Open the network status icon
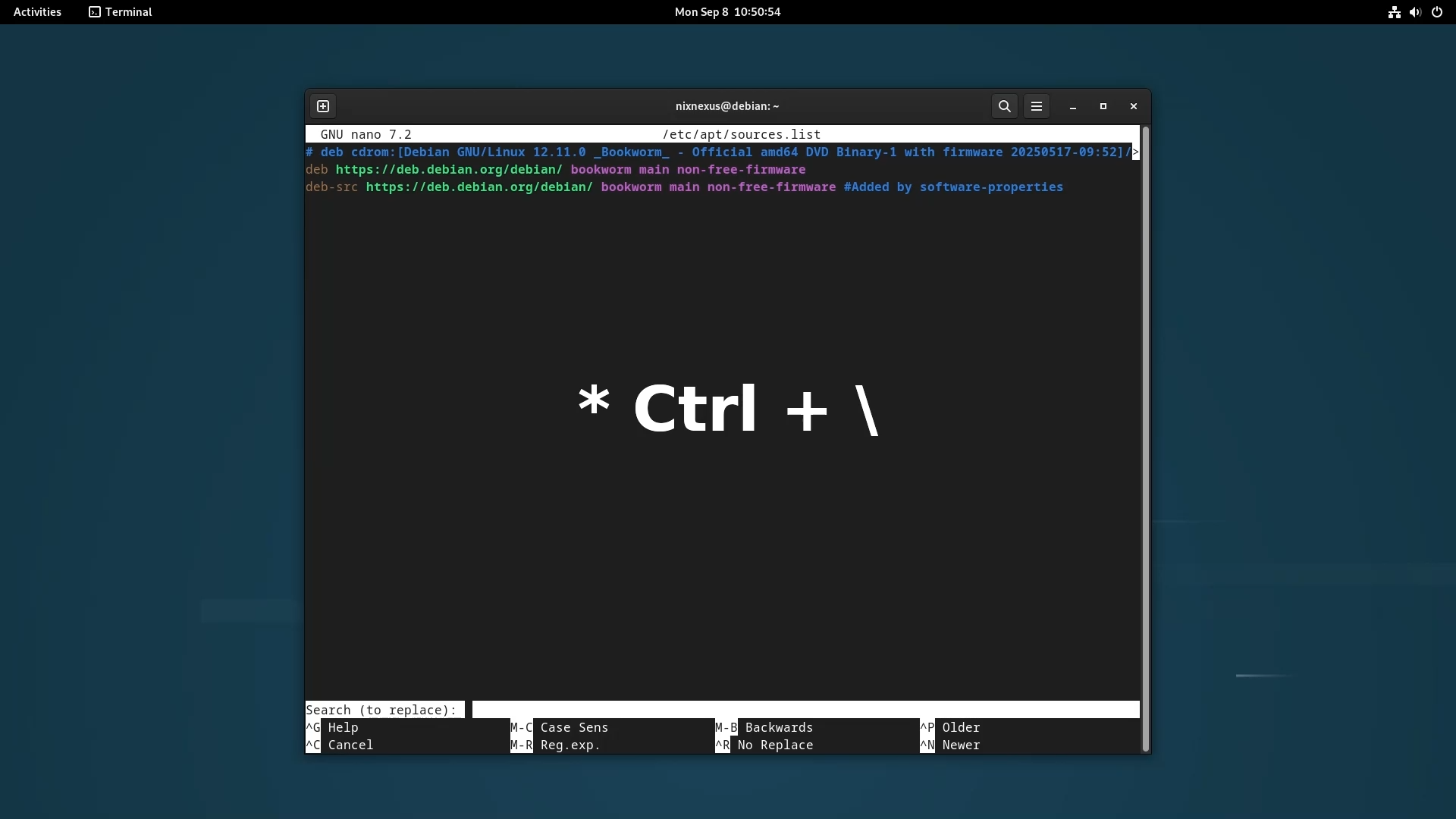This screenshot has width=1456, height=819. click(x=1394, y=12)
